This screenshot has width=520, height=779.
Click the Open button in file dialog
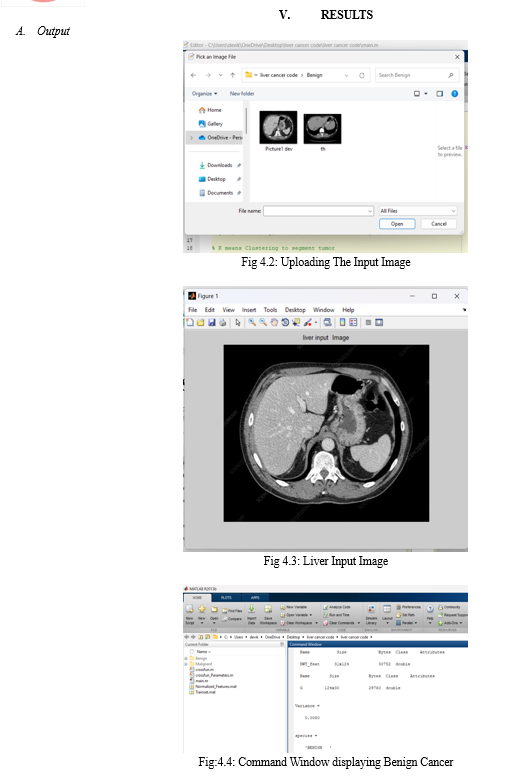397,224
